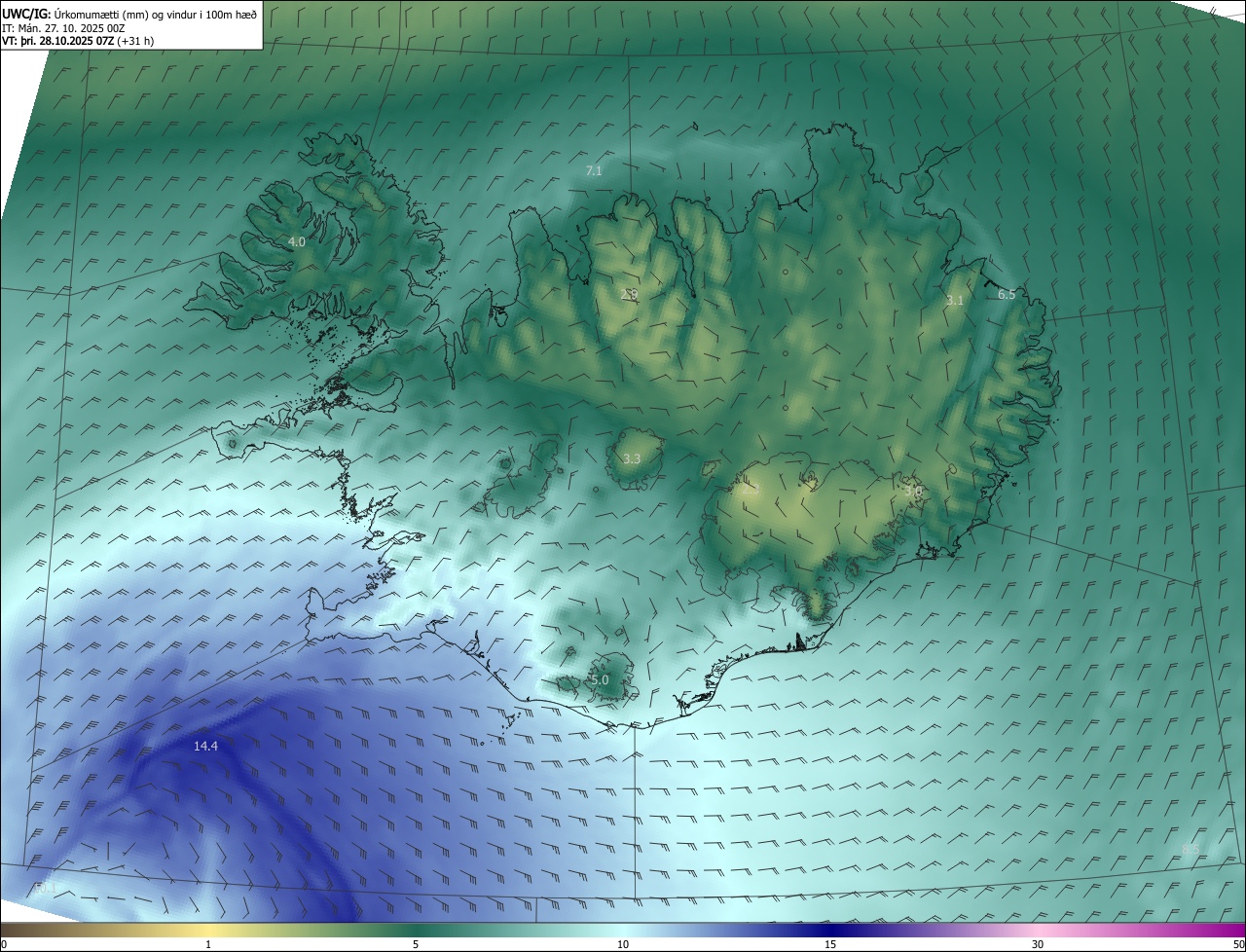Viewport: 1246px width, 952px height.
Task: Select the 5.0 label on southern glacier
Action: click(600, 679)
